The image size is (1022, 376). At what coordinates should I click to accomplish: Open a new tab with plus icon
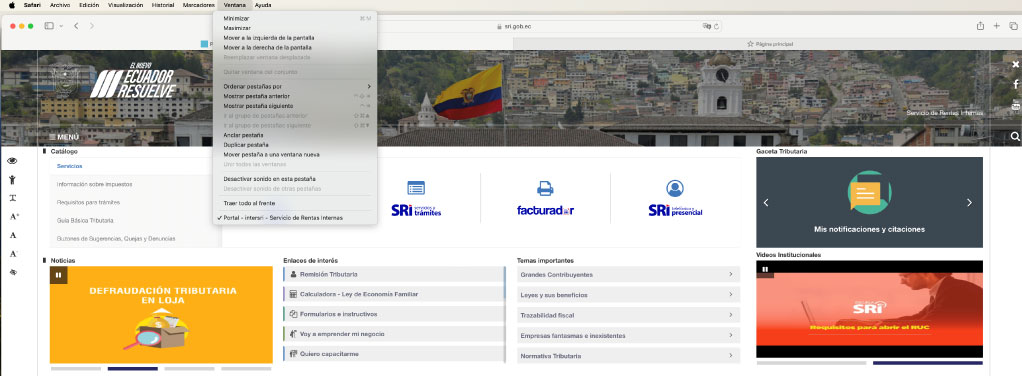click(997, 26)
